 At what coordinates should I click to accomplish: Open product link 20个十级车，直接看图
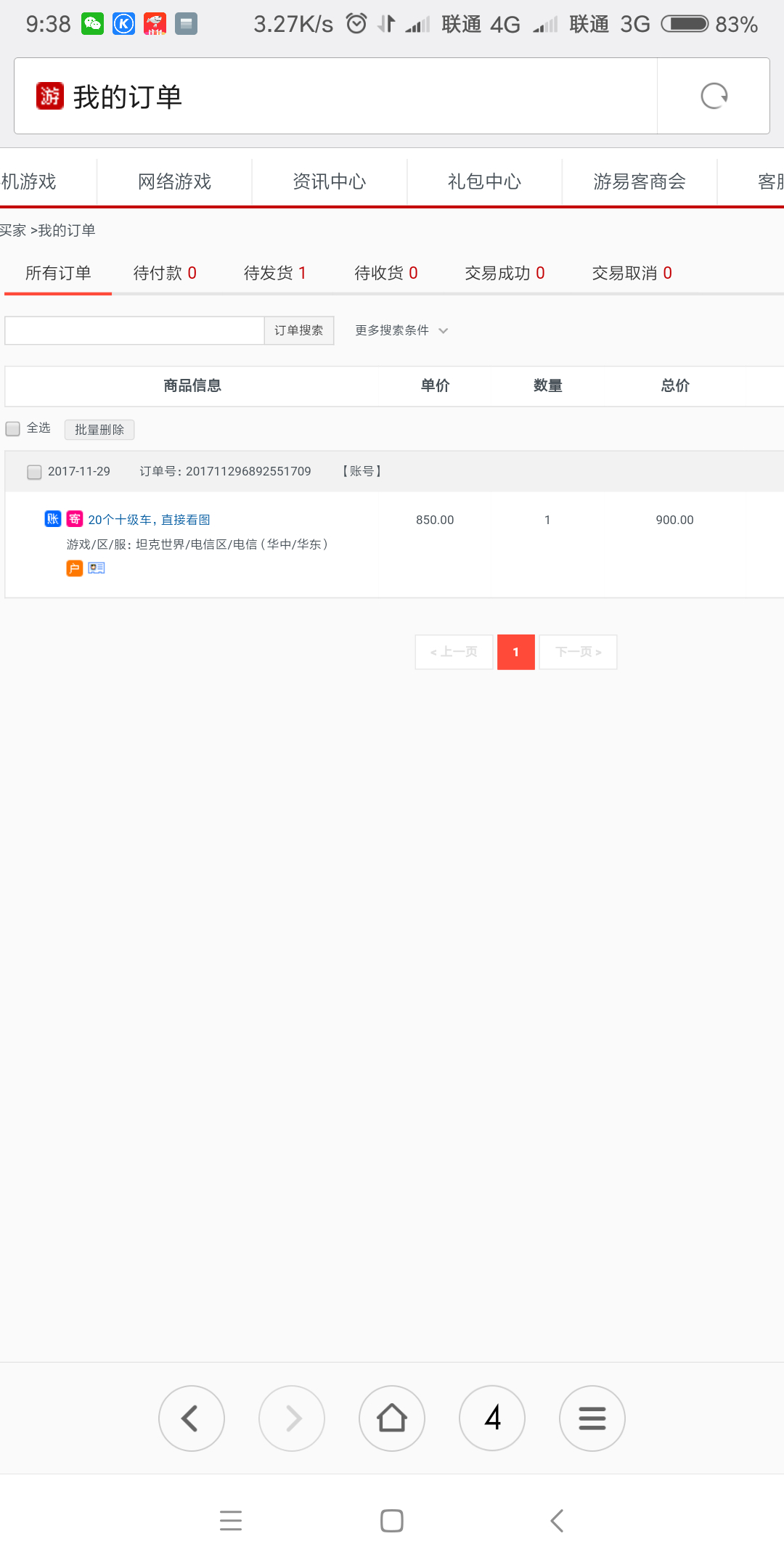click(149, 520)
